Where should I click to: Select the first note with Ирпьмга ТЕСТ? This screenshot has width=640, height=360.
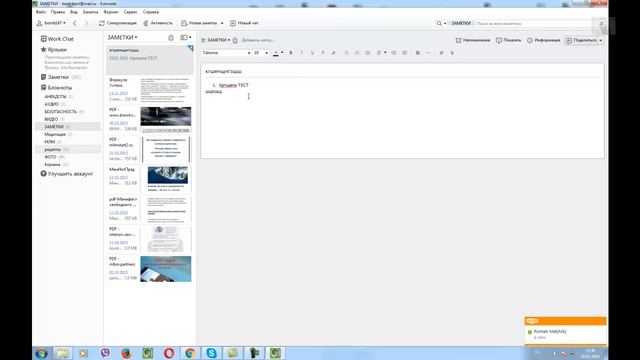pos(150,60)
